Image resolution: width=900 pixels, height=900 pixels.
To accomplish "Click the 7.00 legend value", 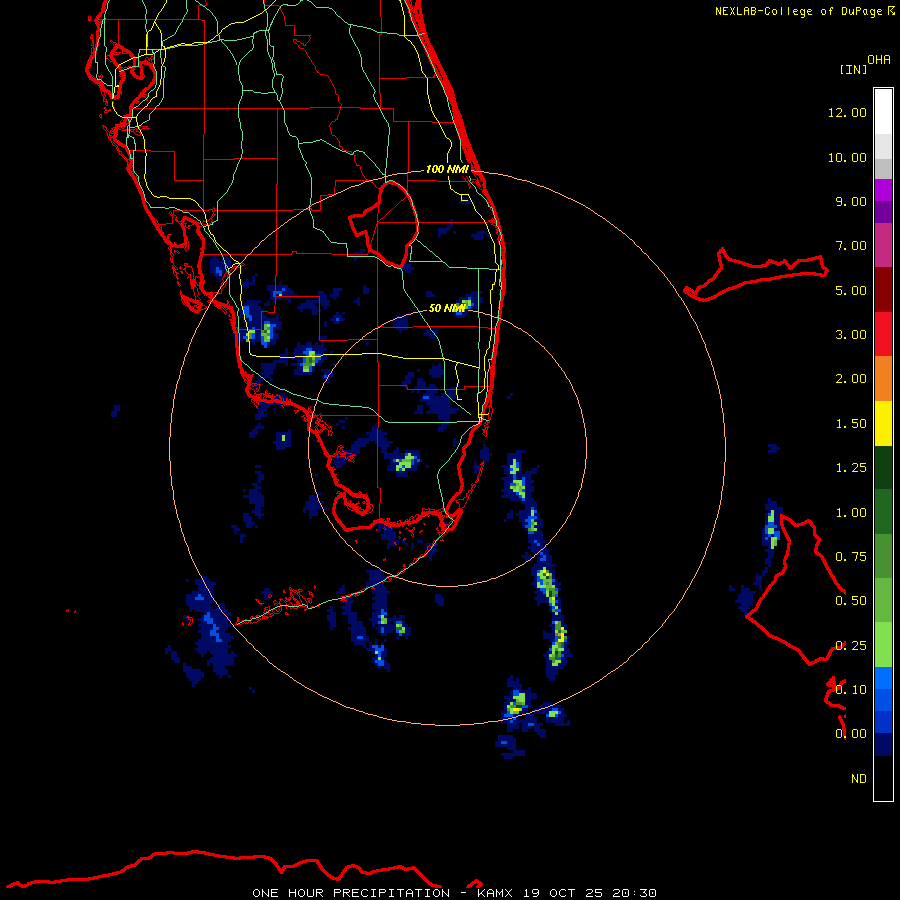I will point(851,246).
